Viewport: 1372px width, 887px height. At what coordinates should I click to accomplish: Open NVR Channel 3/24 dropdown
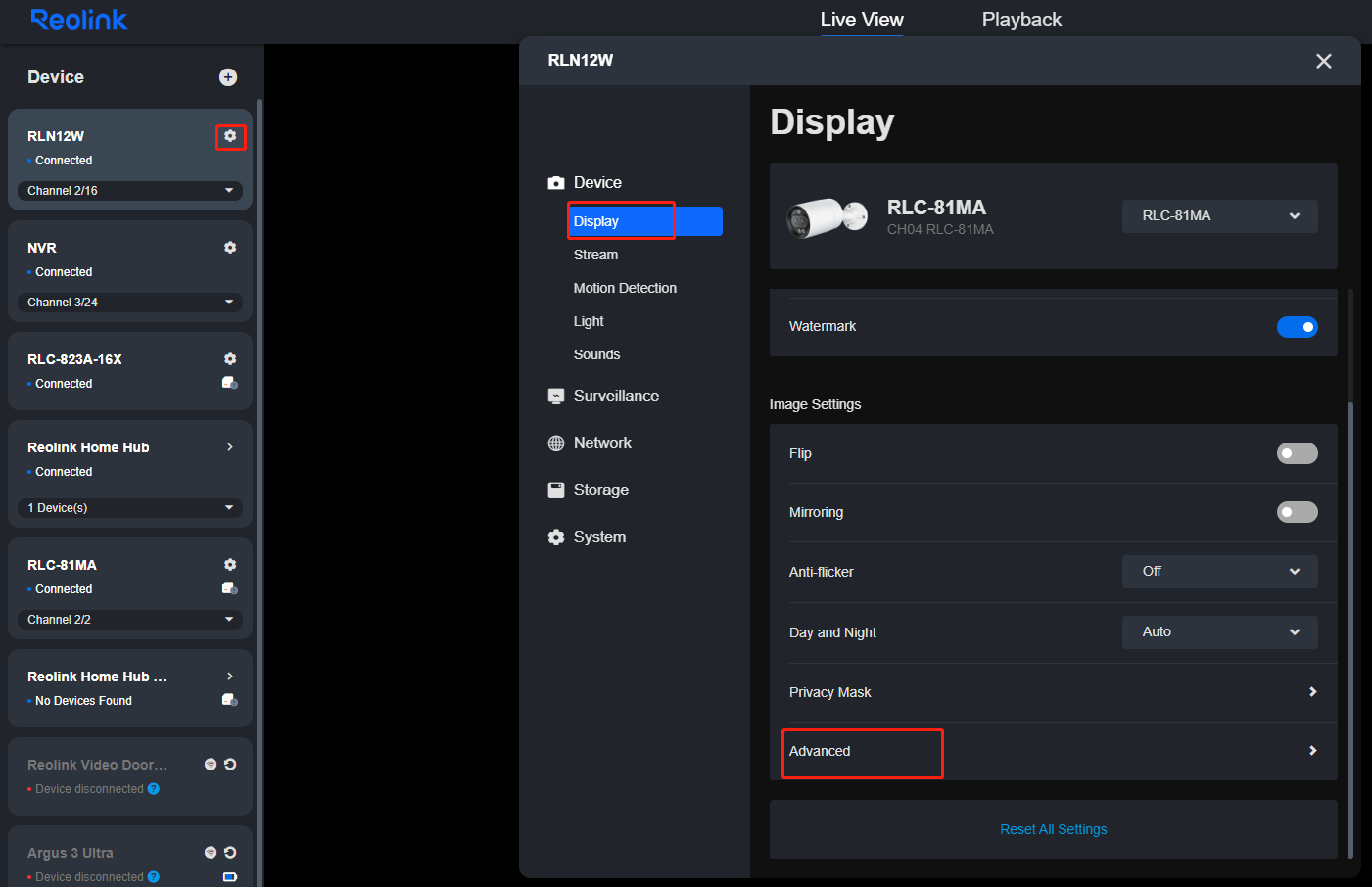point(130,303)
